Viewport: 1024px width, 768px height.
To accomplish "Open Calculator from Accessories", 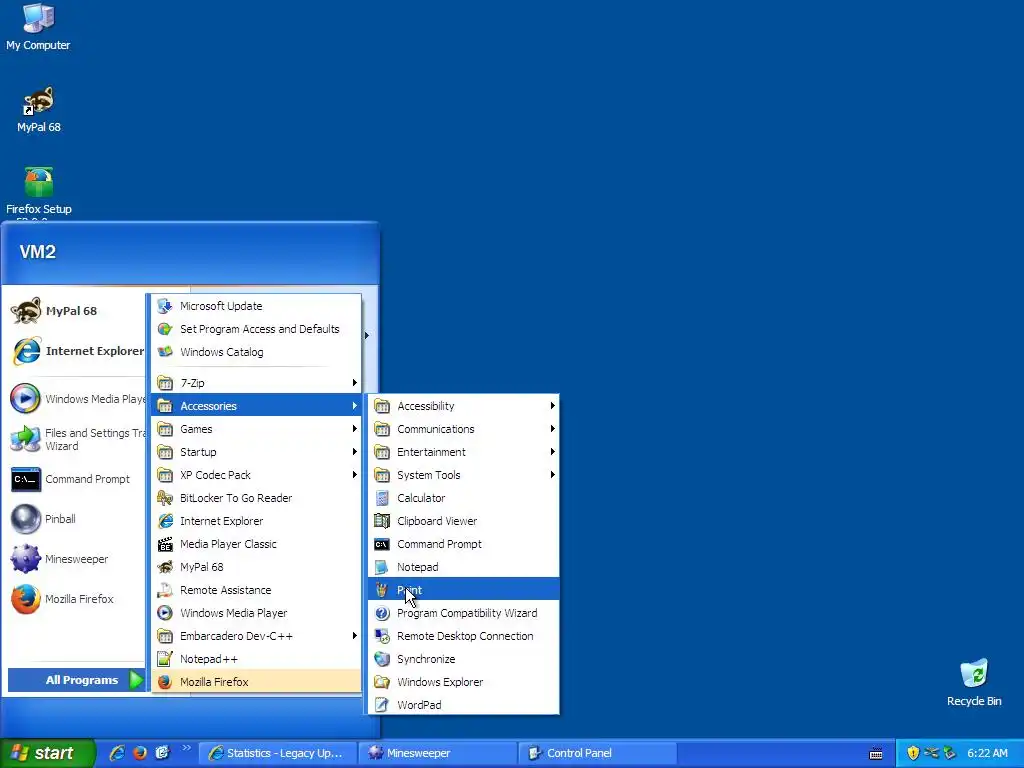I will click(x=464, y=498).
